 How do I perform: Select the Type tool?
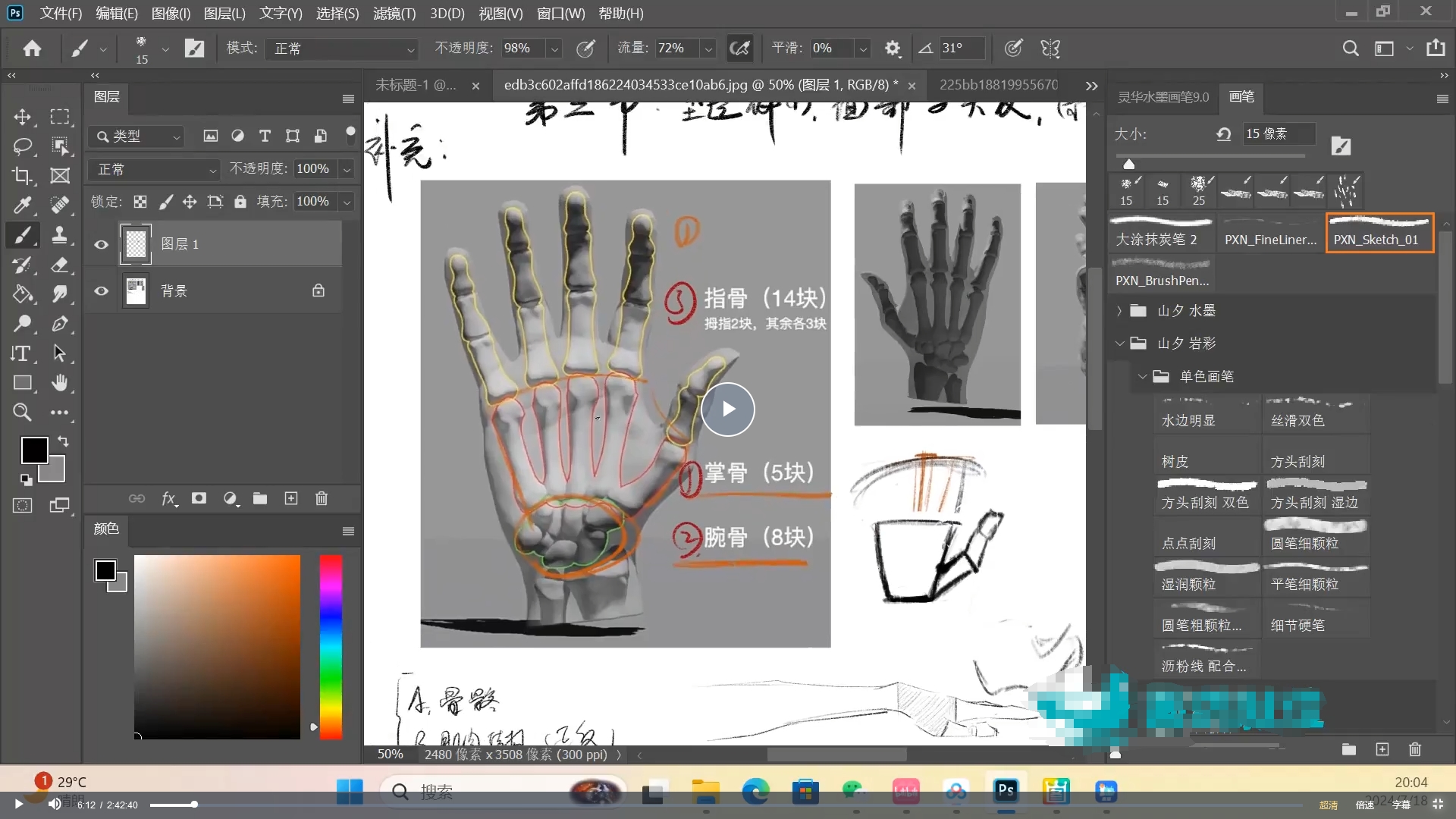(22, 353)
